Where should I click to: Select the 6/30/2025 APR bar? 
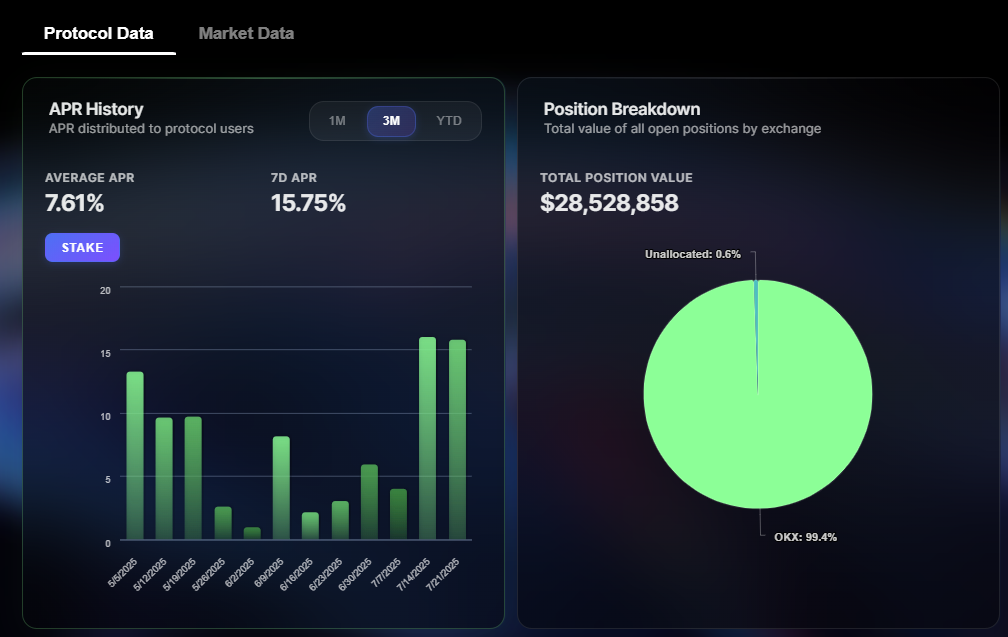[369, 502]
